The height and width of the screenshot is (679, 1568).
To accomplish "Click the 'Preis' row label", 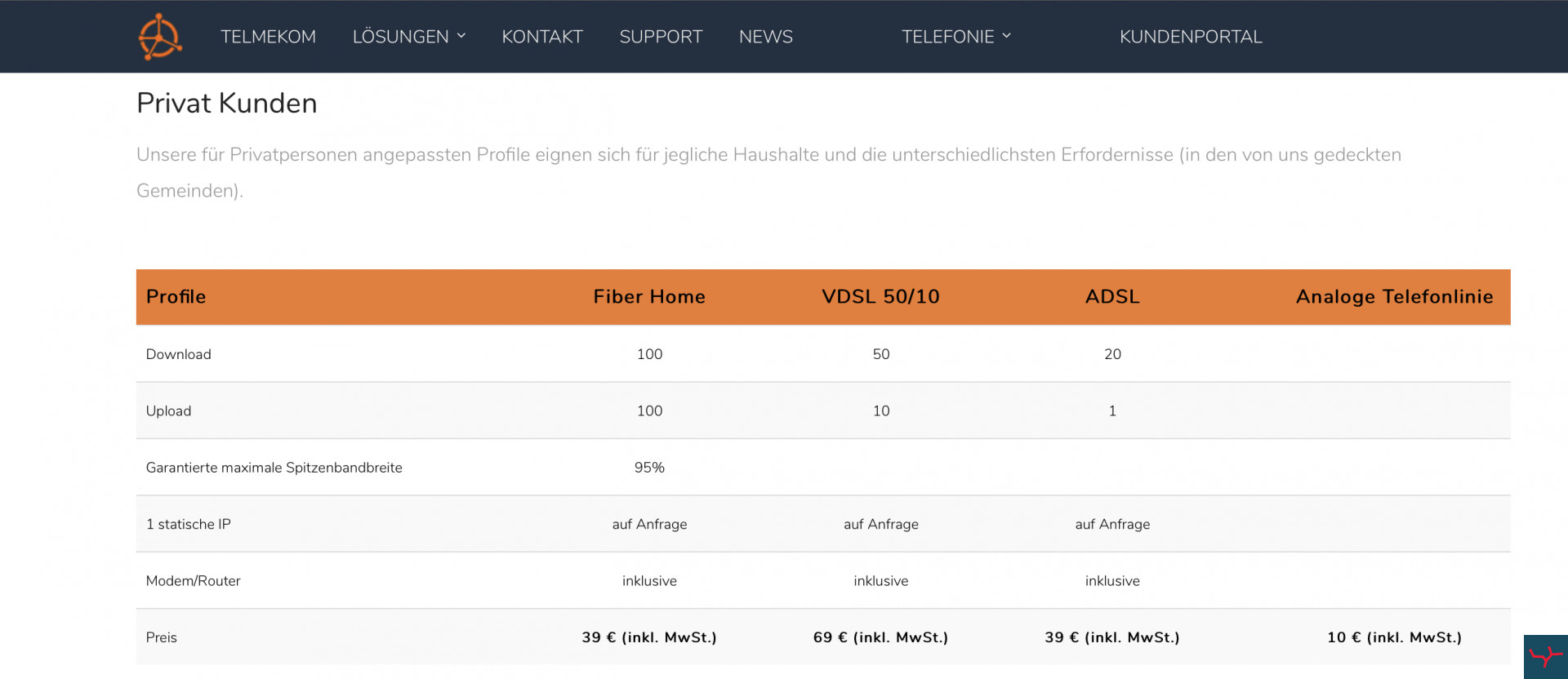I will [x=161, y=637].
